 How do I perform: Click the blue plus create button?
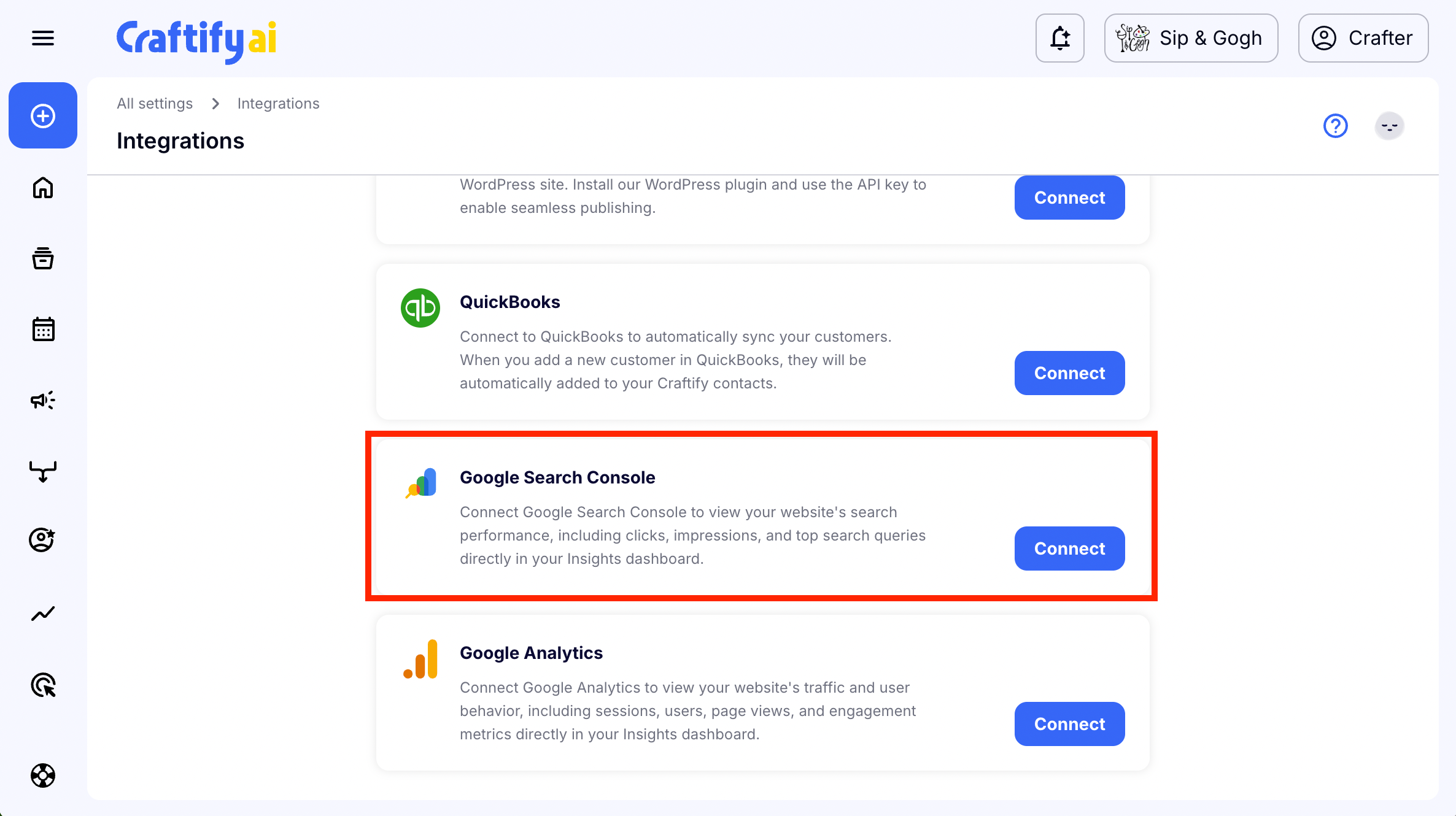coord(43,116)
